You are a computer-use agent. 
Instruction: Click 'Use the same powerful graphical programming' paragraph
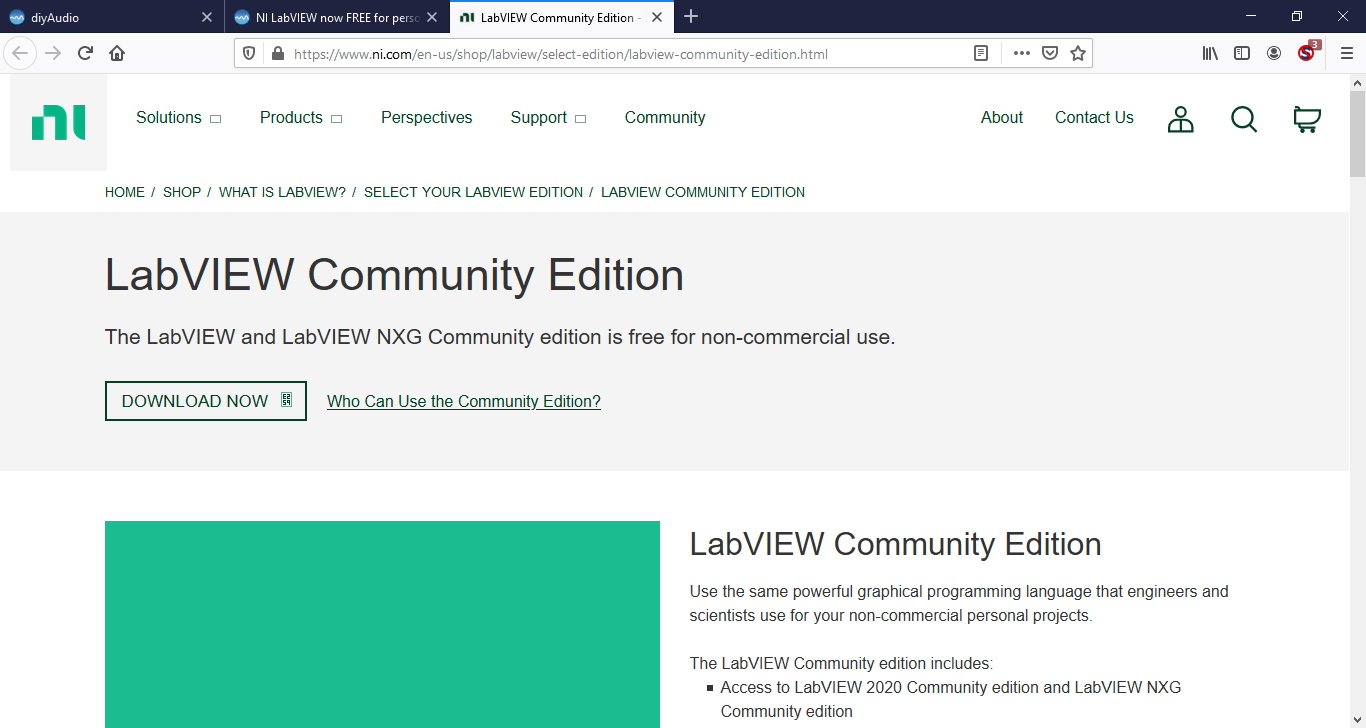(959, 603)
